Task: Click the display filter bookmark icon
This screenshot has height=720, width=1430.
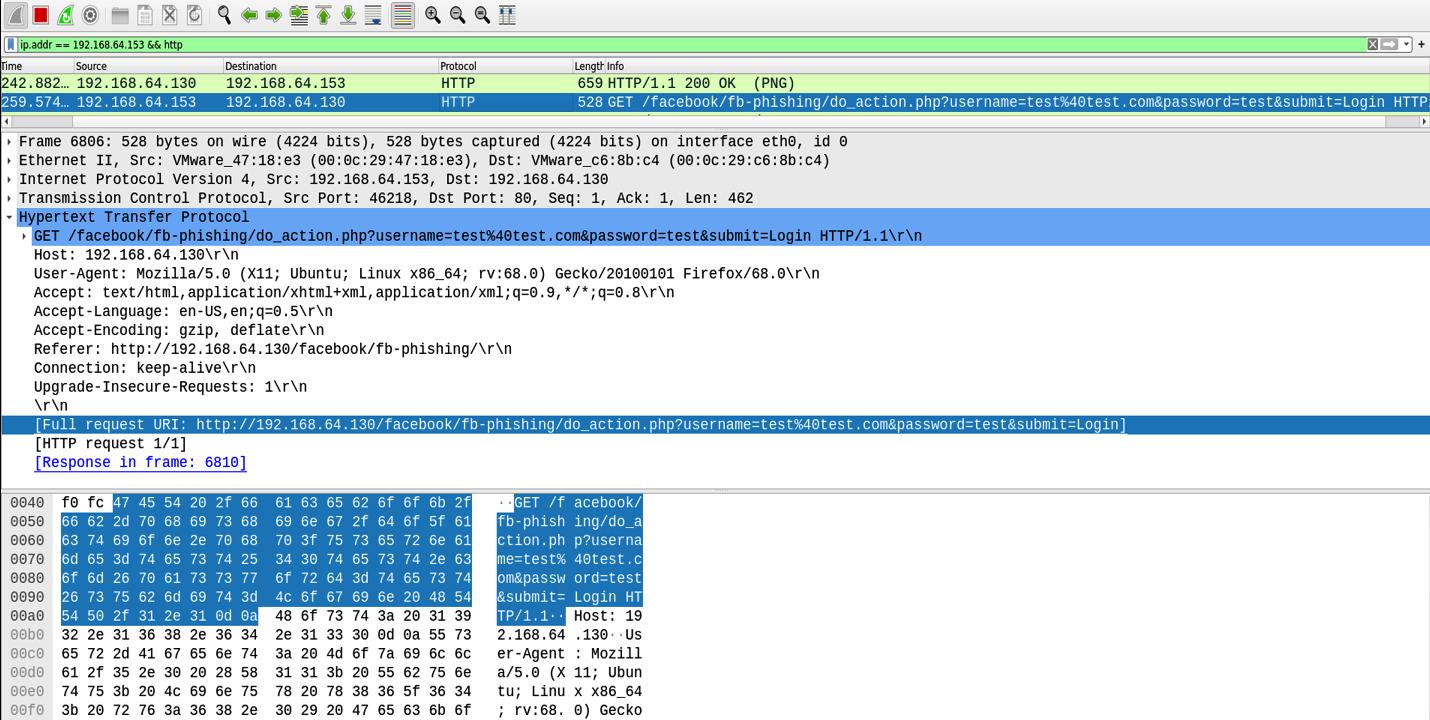Action: click(11, 44)
